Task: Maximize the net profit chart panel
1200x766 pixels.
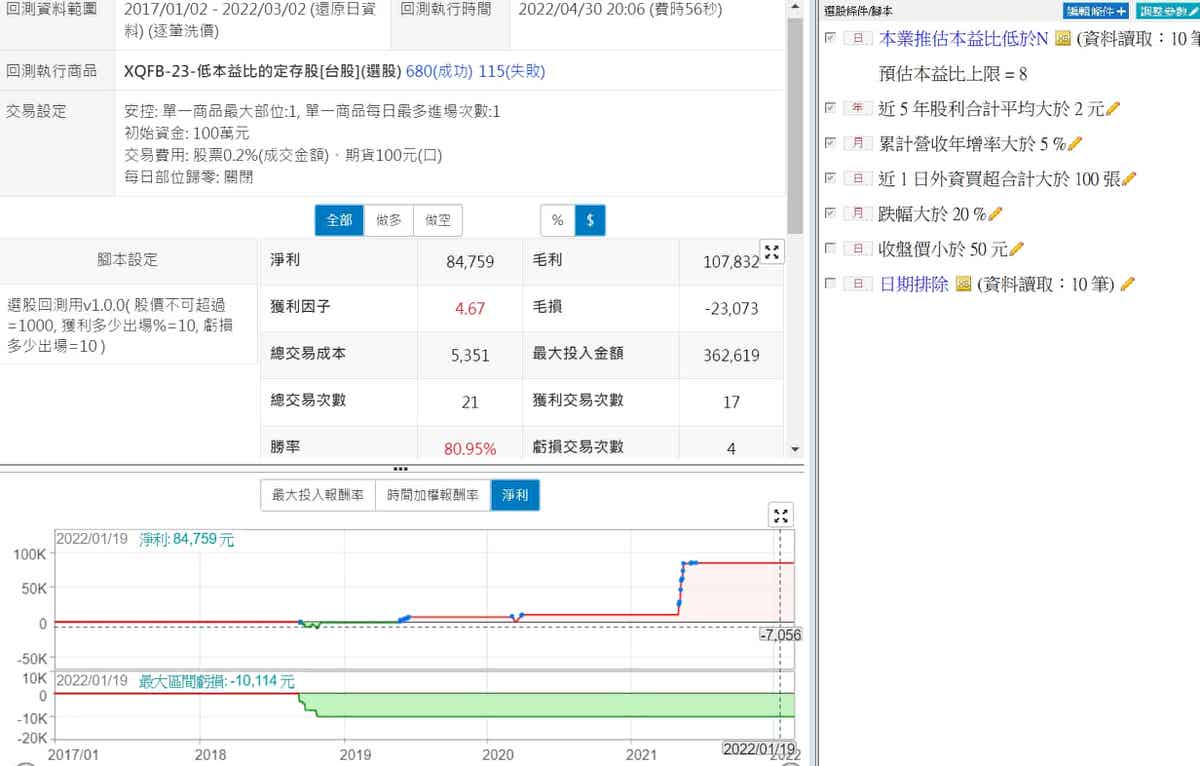Action: click(781, 516)
